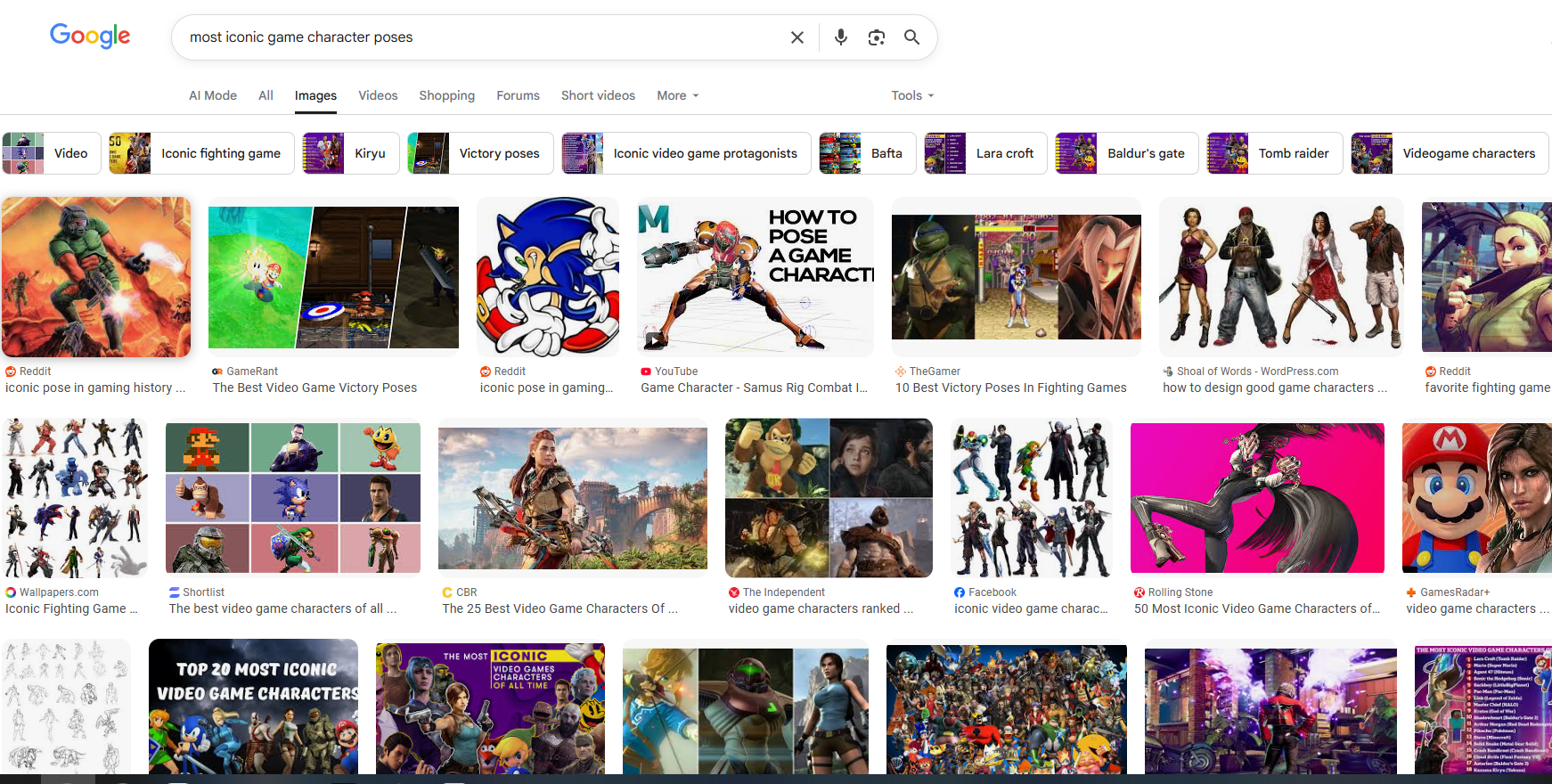Select the Iconic fighting game chip
This screenshot has height=784, width=1552.
(201, 153)
